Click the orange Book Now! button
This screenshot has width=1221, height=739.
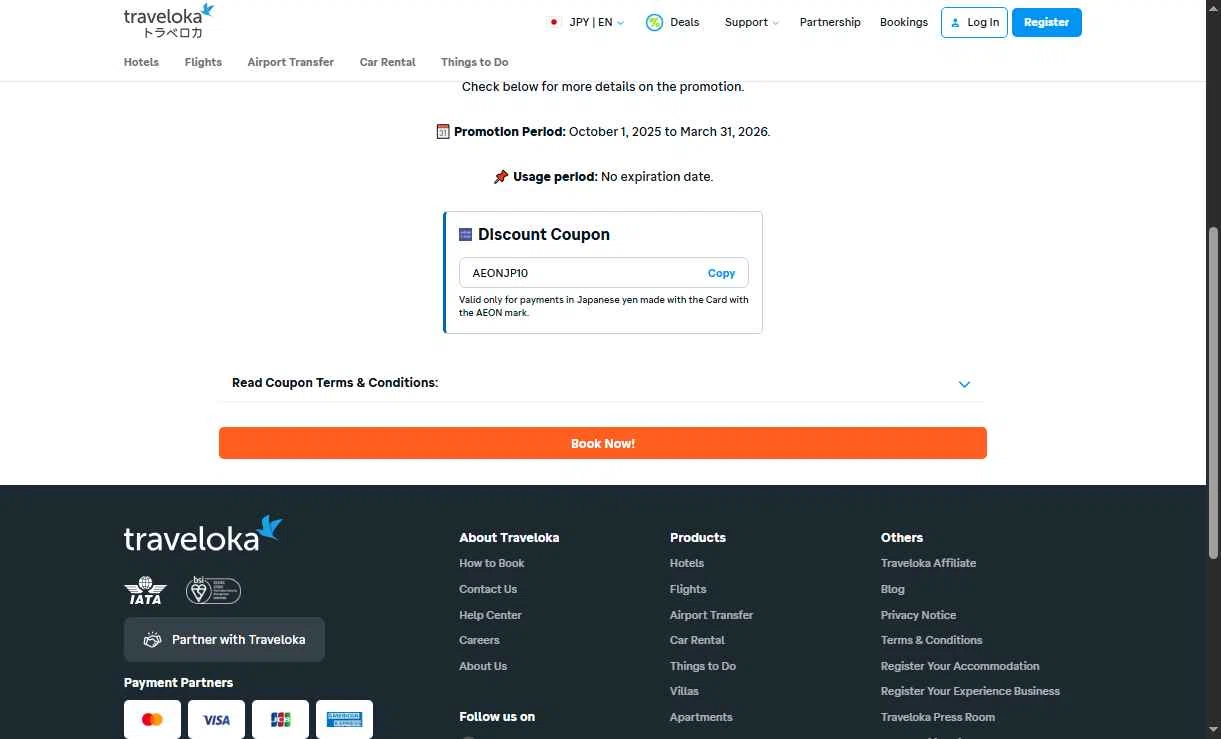603,443
